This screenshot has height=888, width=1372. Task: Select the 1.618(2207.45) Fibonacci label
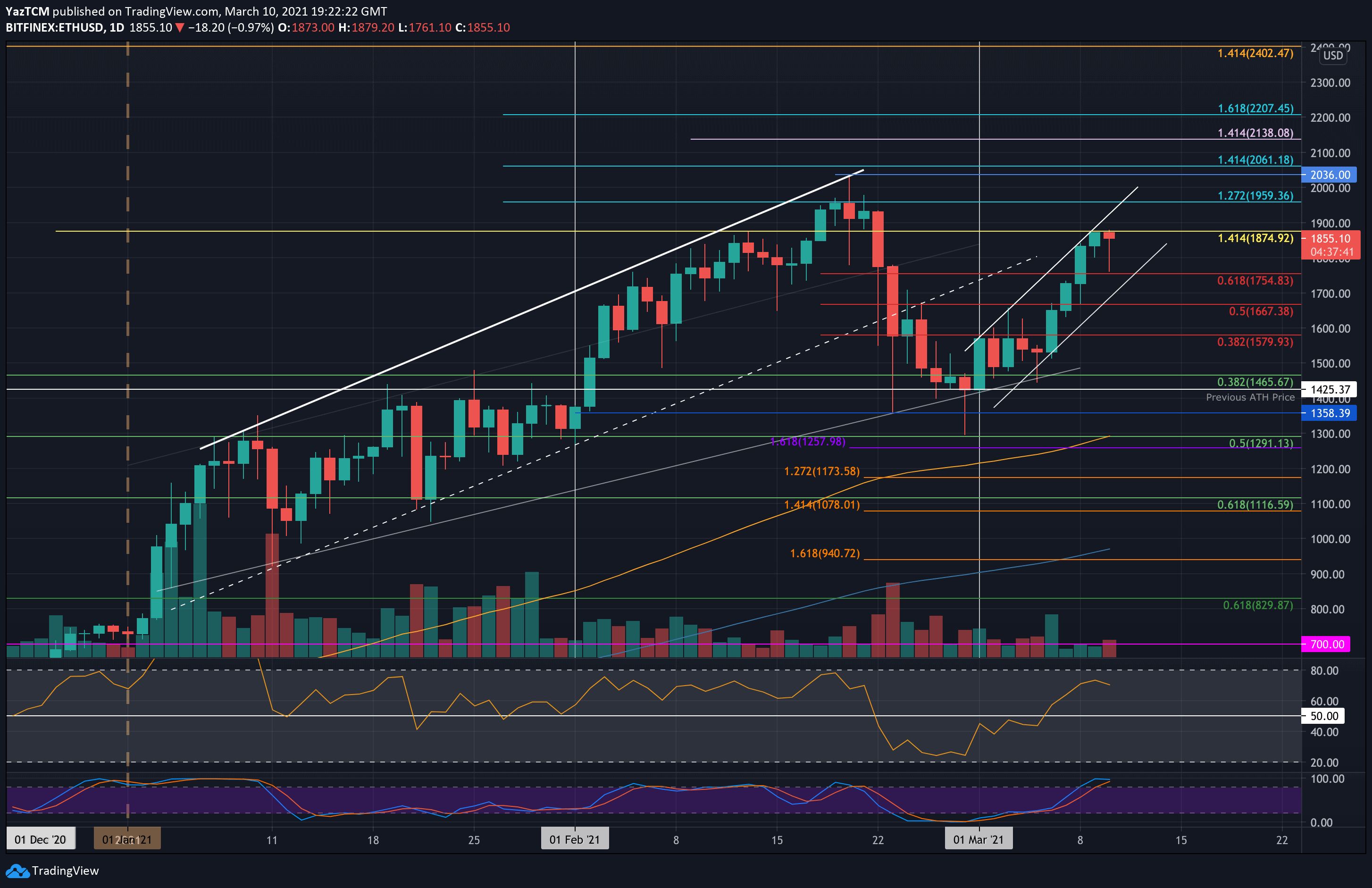tap(1255, 109)
